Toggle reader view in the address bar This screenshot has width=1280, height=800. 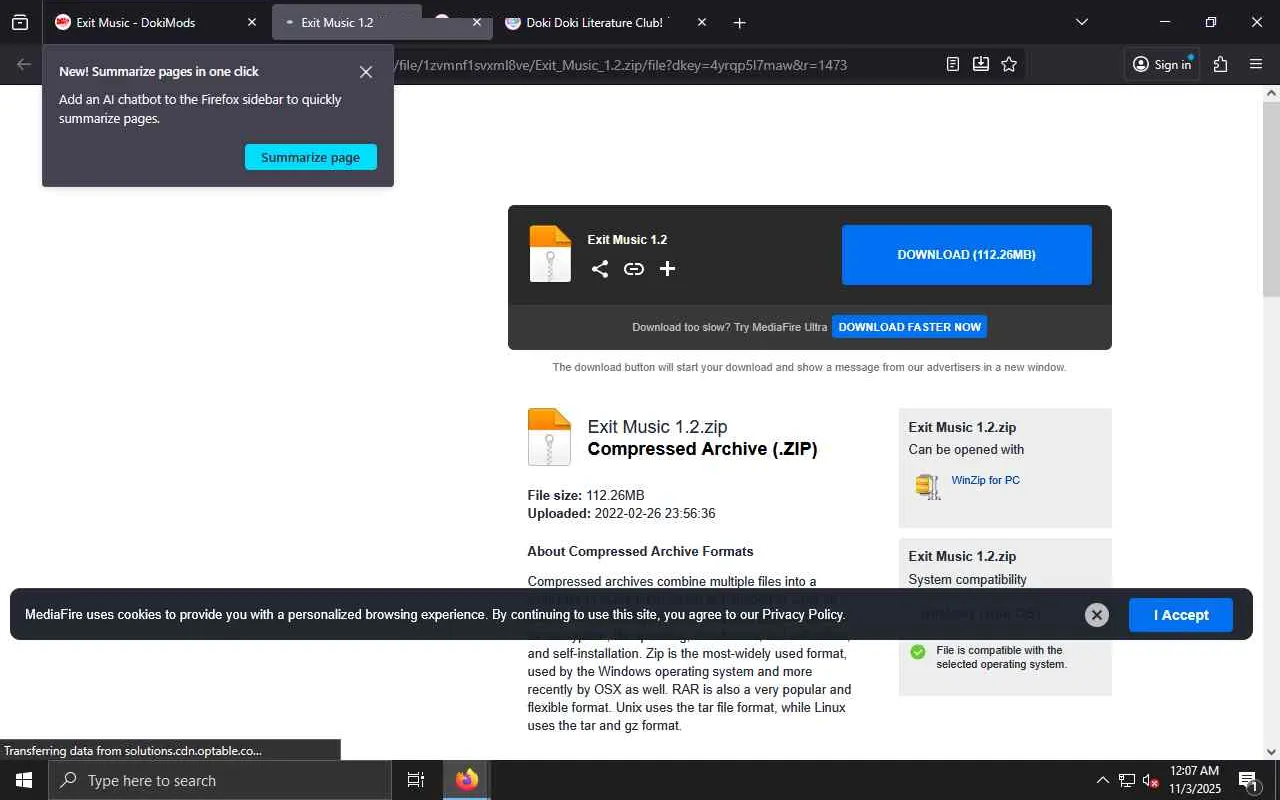[953, 64]
